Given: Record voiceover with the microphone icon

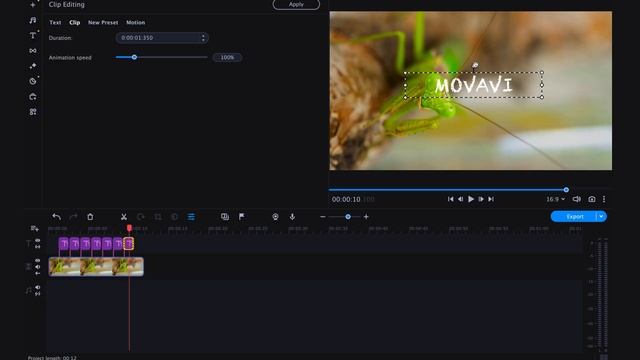Looking at the screenshot, I should [292, 217].
